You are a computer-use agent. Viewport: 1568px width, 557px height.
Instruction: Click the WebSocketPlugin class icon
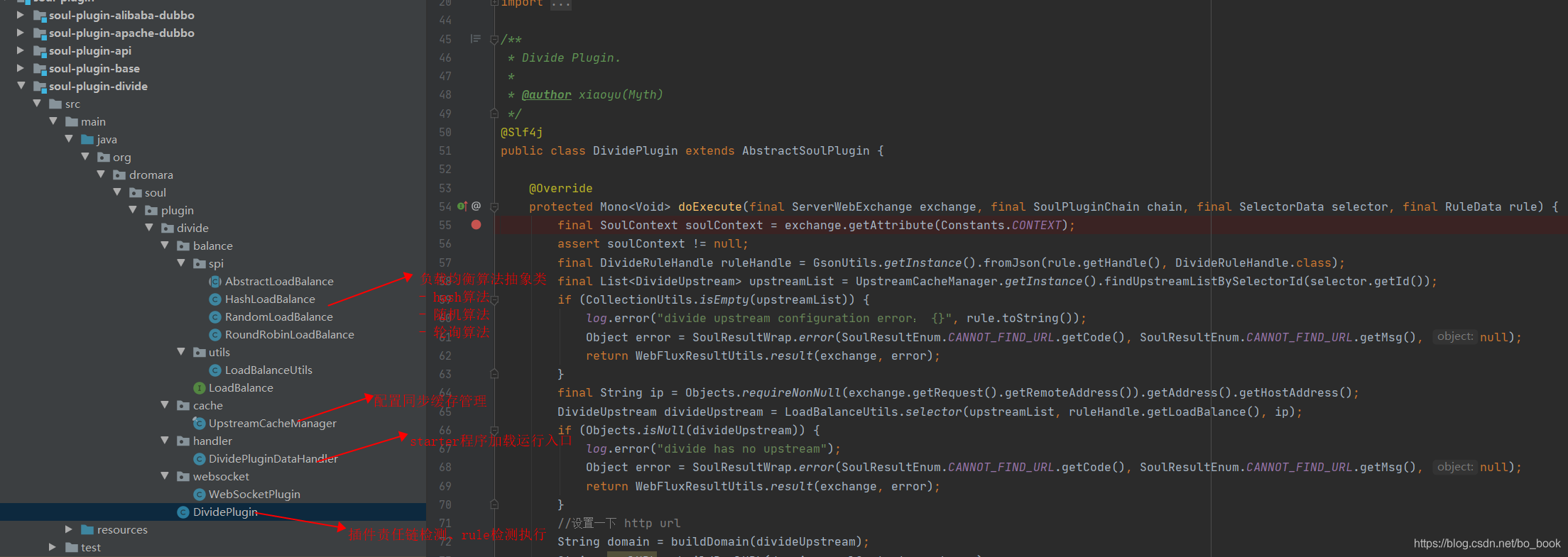pos(200,495)
